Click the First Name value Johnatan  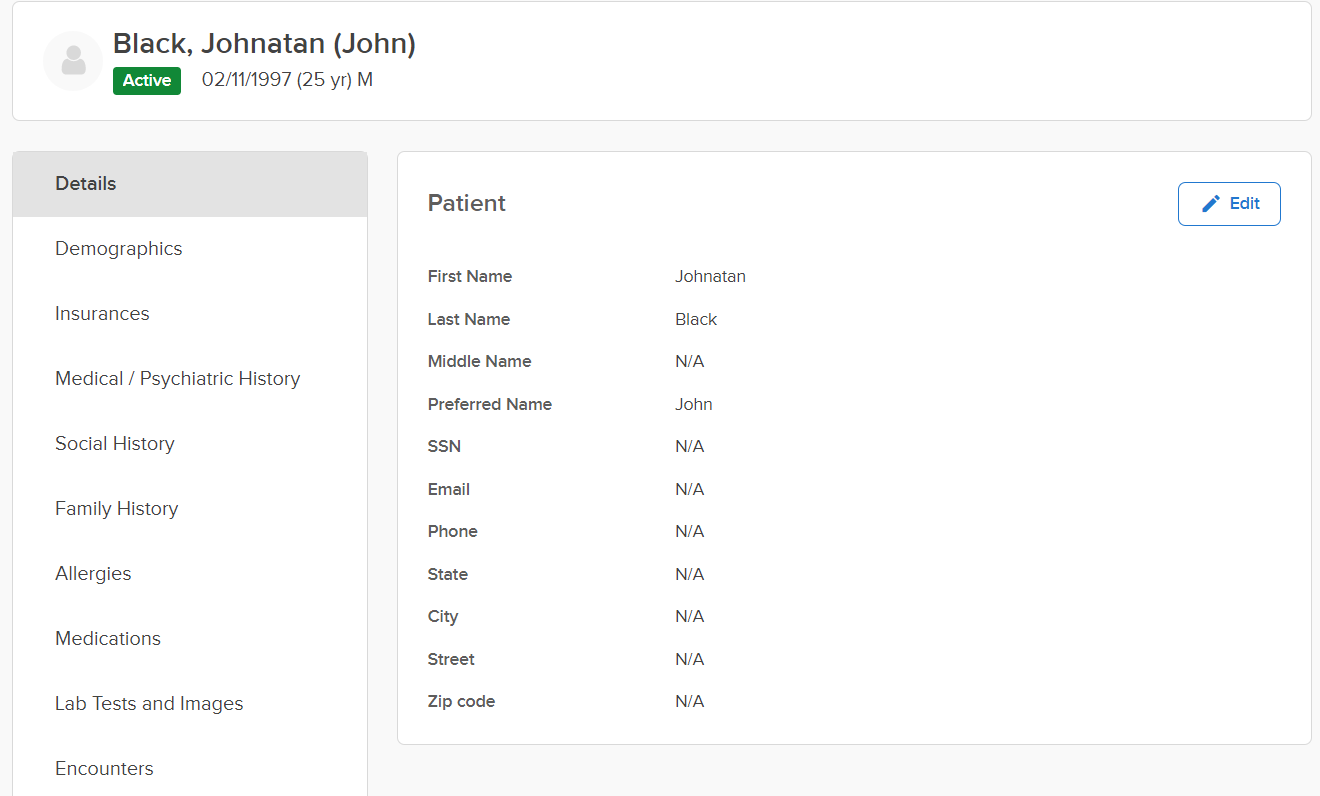point(710,277)
